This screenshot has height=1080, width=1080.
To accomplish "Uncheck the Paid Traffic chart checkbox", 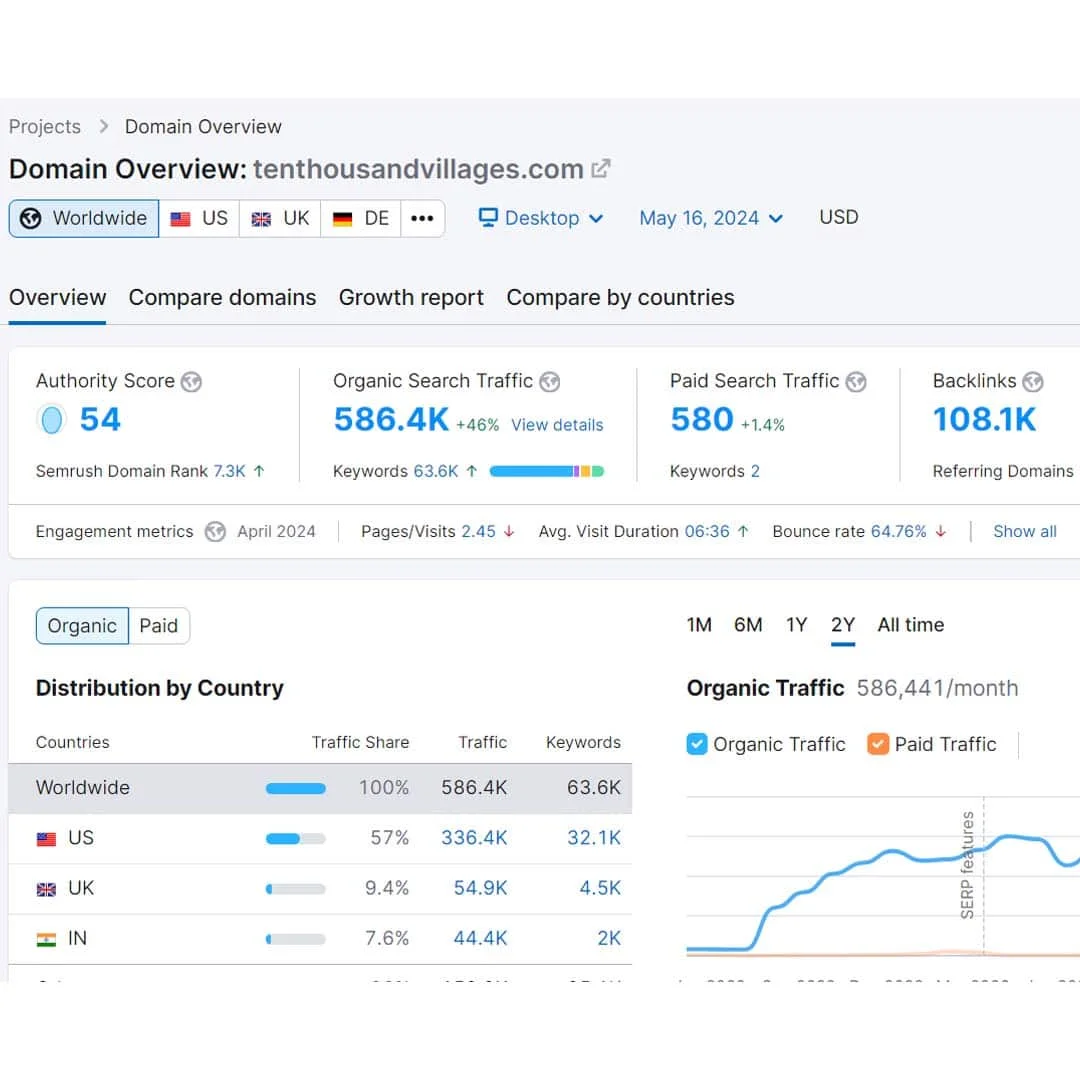I will pyautogui.click(x=878, y=744).
